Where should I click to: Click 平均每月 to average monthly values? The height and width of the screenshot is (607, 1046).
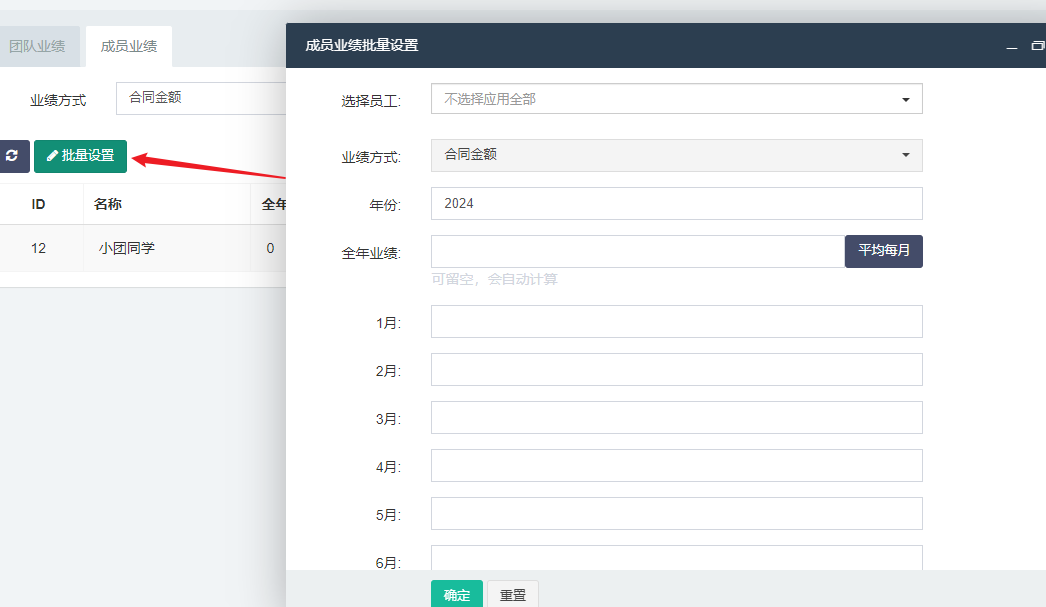[x=883, y=251]
